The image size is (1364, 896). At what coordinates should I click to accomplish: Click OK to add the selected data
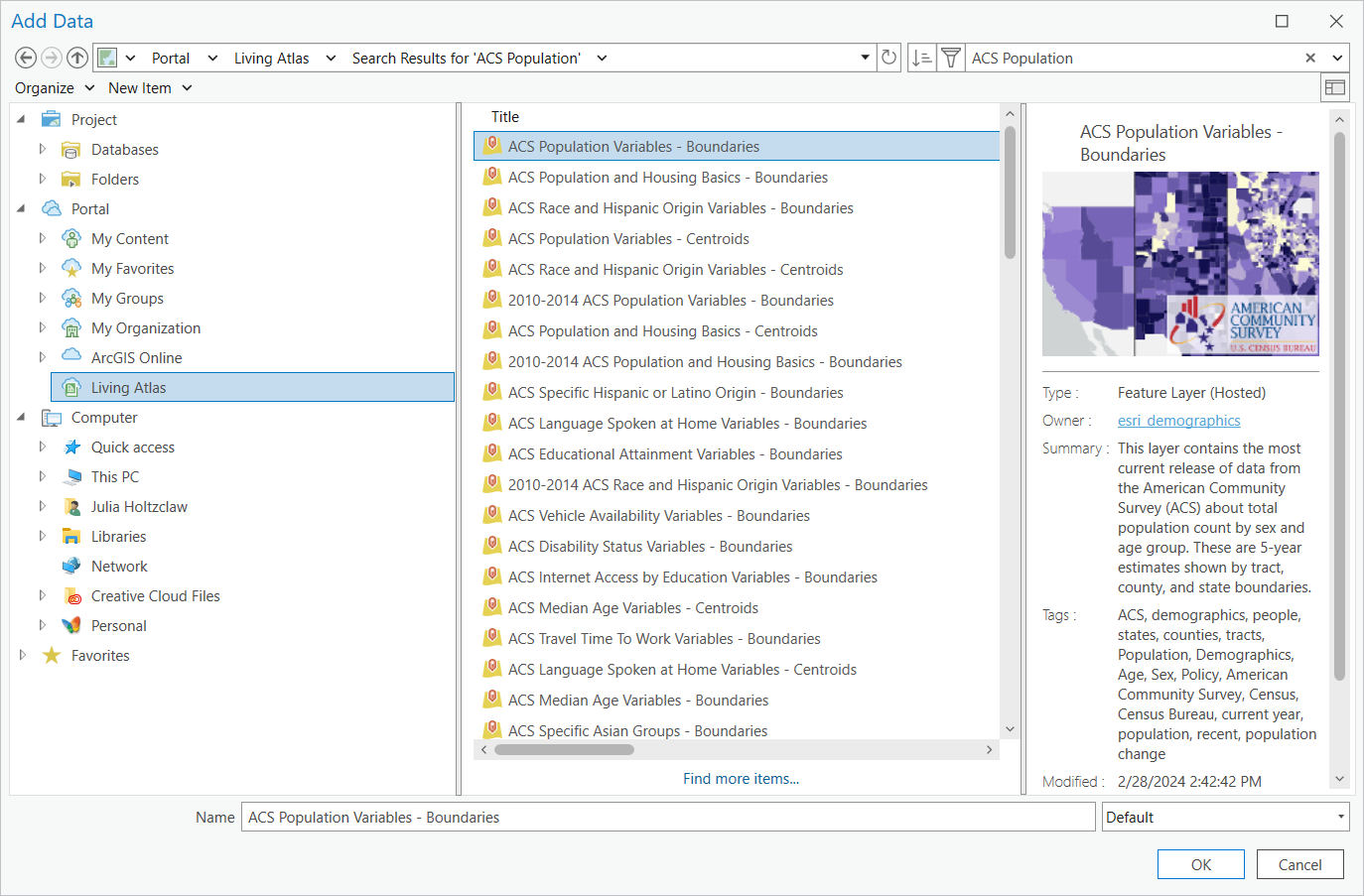tap(1201, 864)
